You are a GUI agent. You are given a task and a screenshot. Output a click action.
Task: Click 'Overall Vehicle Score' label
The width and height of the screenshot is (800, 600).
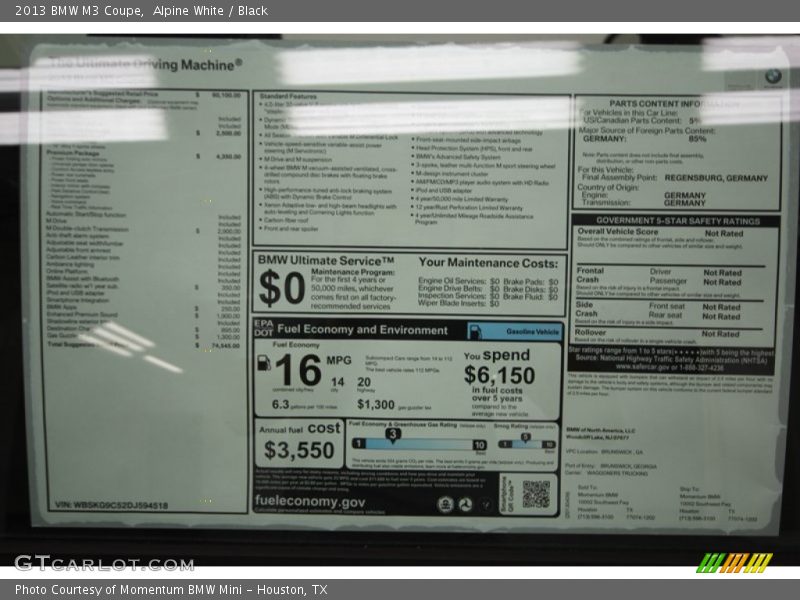pos(617,232)
